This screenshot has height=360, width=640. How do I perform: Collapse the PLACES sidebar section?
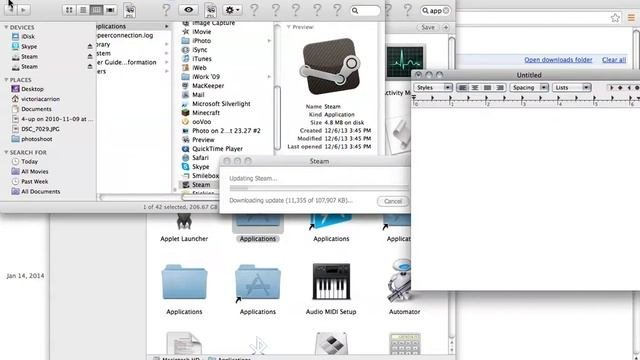pos(6,80)
